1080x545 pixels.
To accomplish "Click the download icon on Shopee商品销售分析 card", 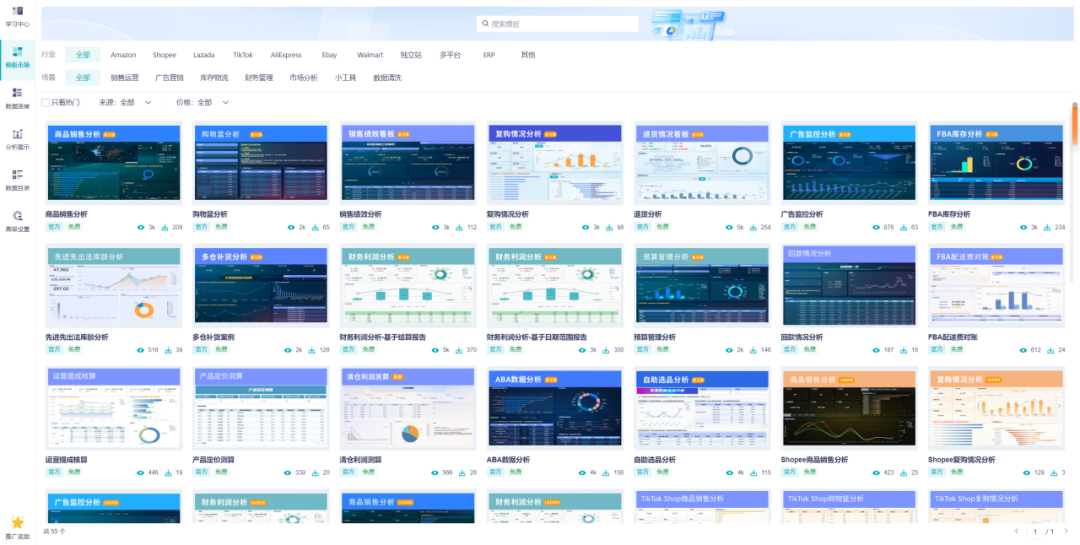I will click(904, 473).
